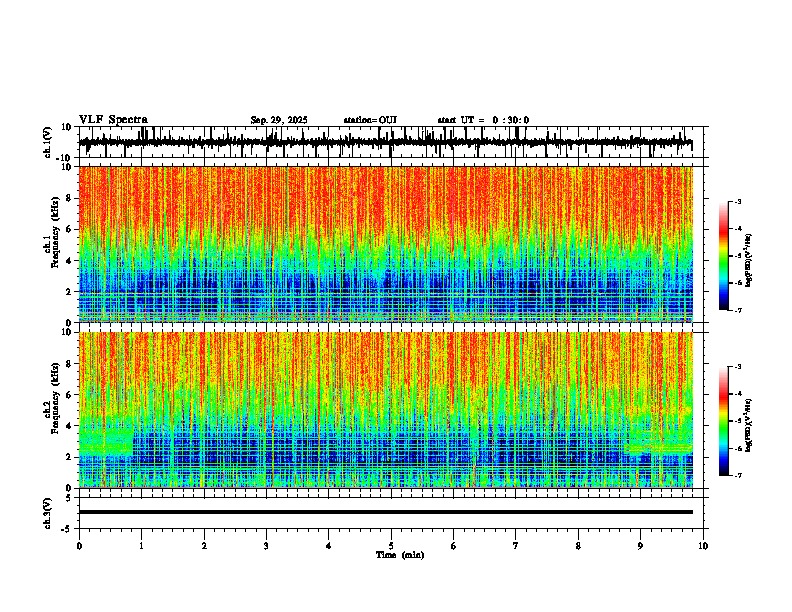Click the ch.2 spectrogram color bar
Viewport: 792px width, 612px height.
(724, 421)
